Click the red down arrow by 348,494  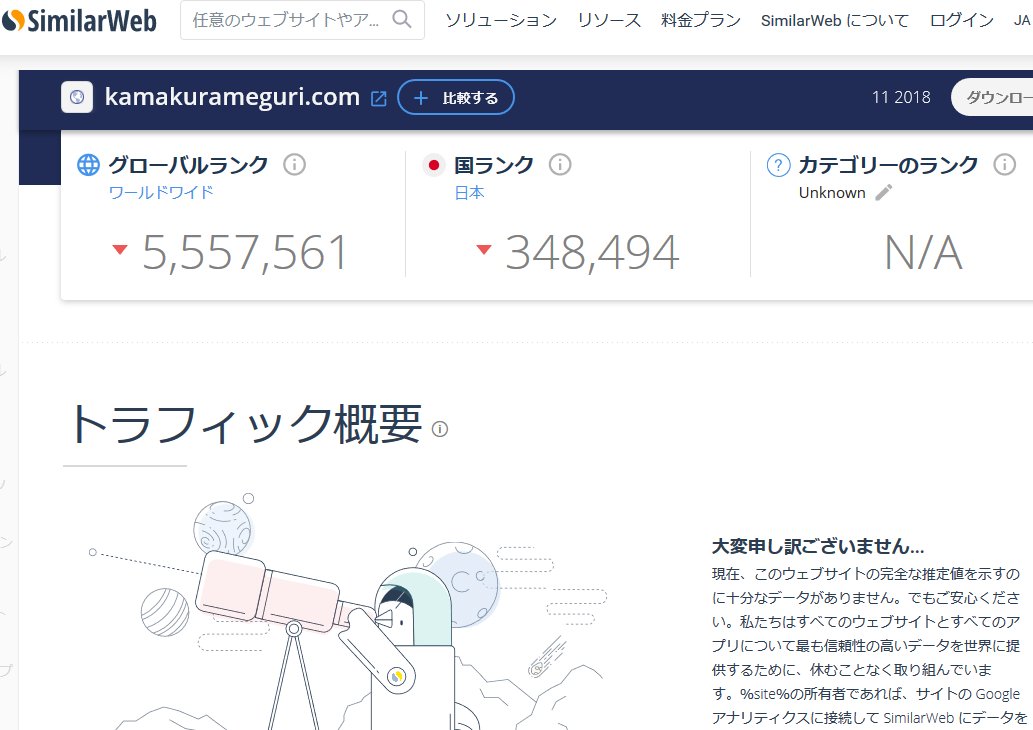coord(484,249)
